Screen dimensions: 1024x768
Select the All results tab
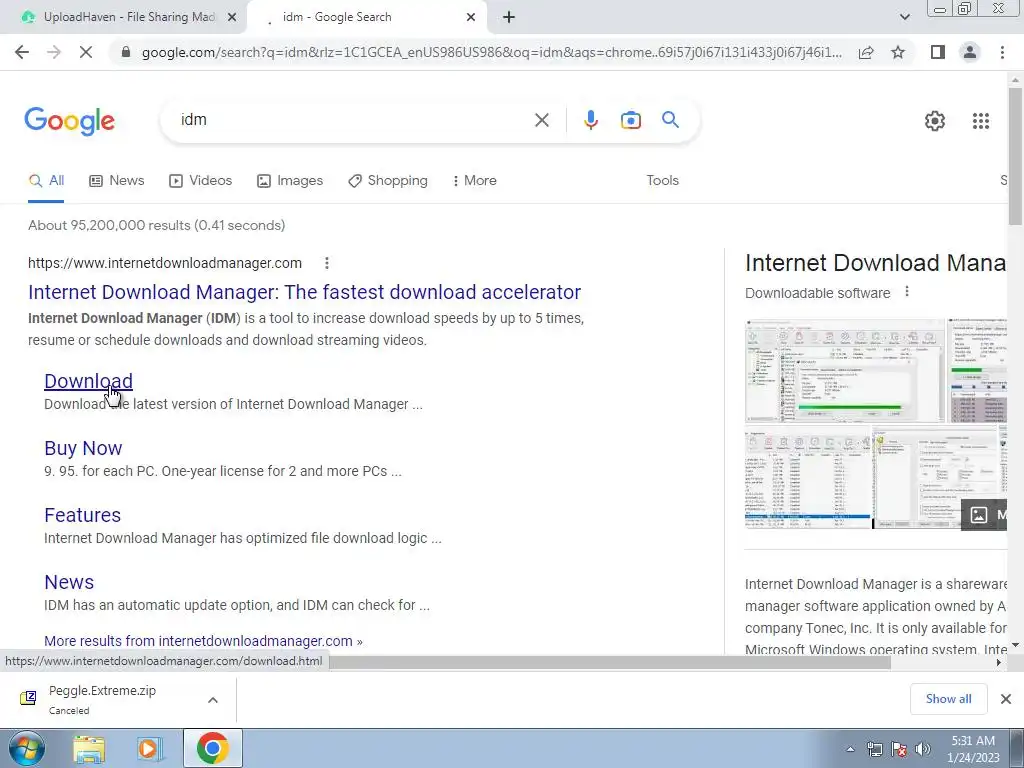click(46, 180)
